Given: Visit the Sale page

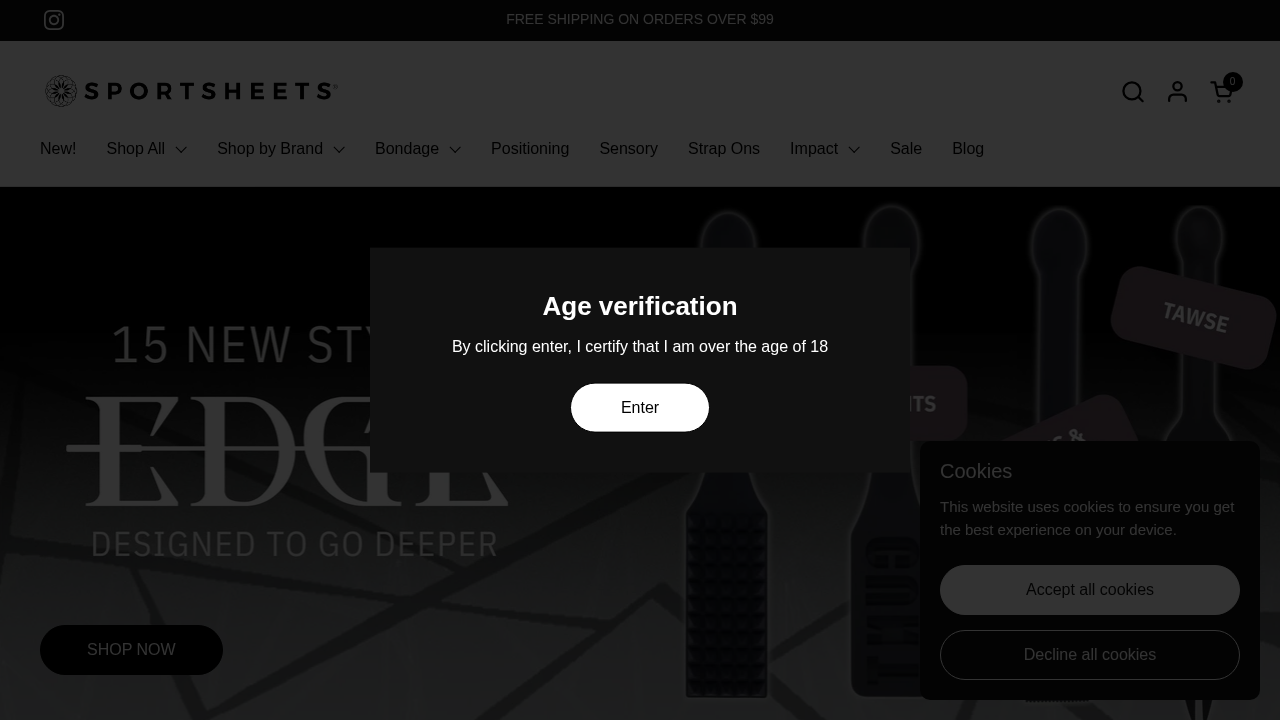Looking at the screenshot, I should coord(905,149).
